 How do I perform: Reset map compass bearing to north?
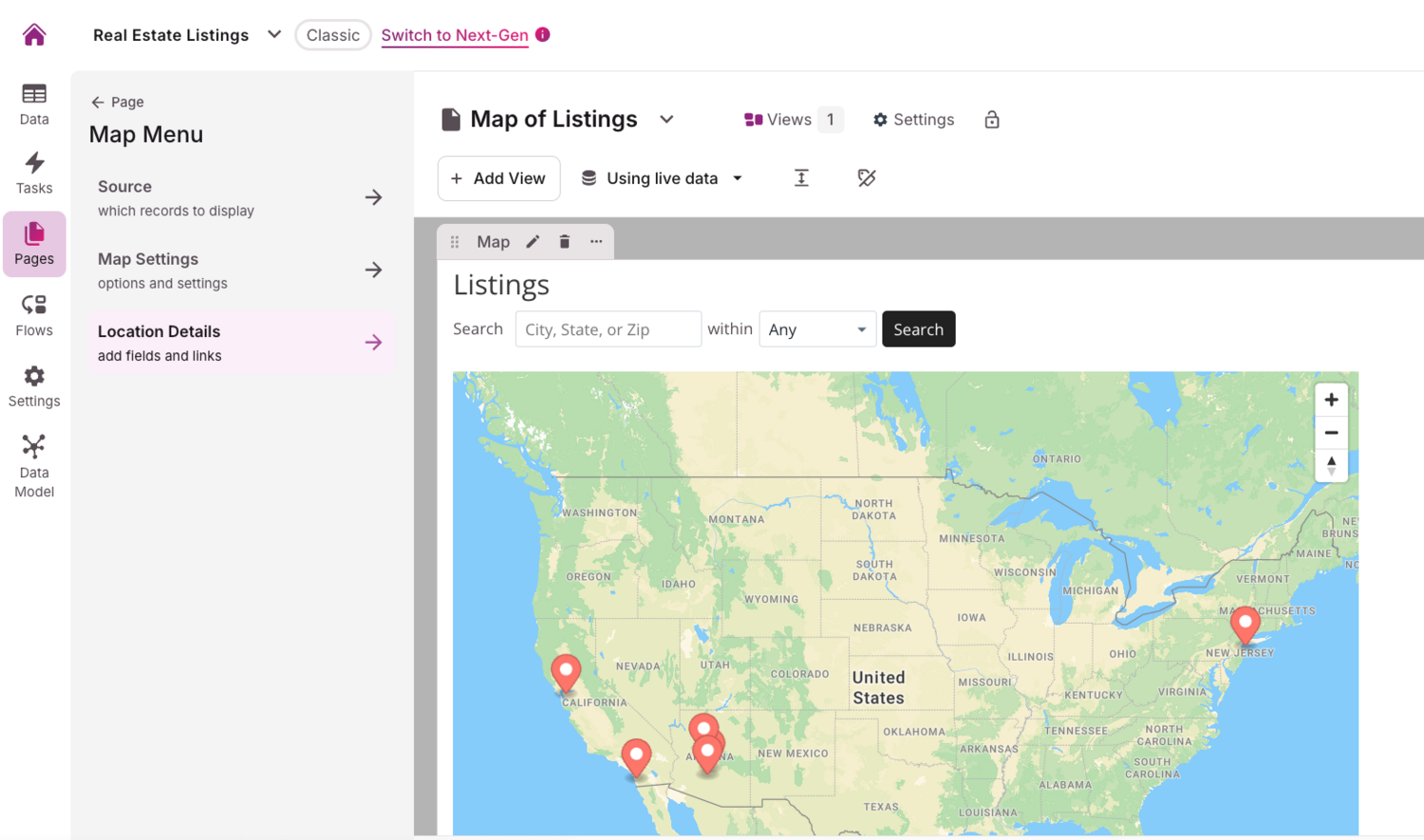(x=1331, y=465)
